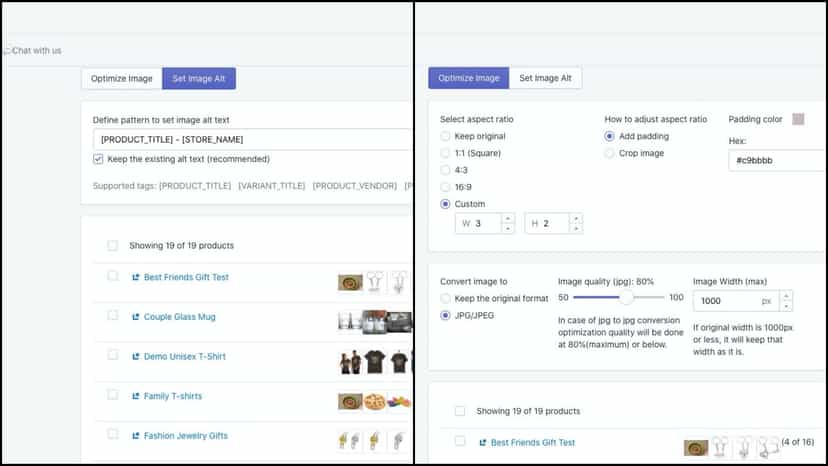Viewport: 828px width, 466px height.
Task: Click the Image Width max input field
Action: tap(736, 301)
